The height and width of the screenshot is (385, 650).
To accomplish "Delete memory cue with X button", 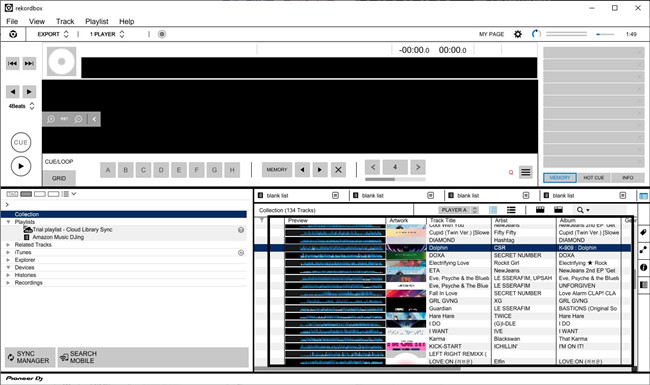I will pos(338,169).
